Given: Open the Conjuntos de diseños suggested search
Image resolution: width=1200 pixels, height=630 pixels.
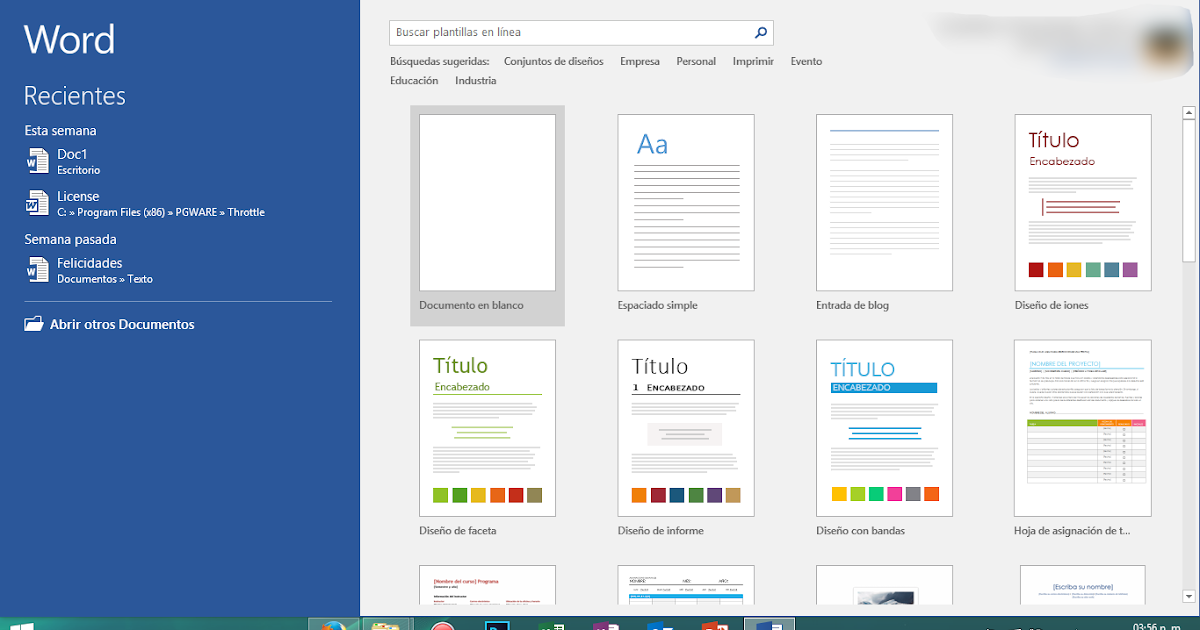Looking at the screenshot, I should 553,61.
